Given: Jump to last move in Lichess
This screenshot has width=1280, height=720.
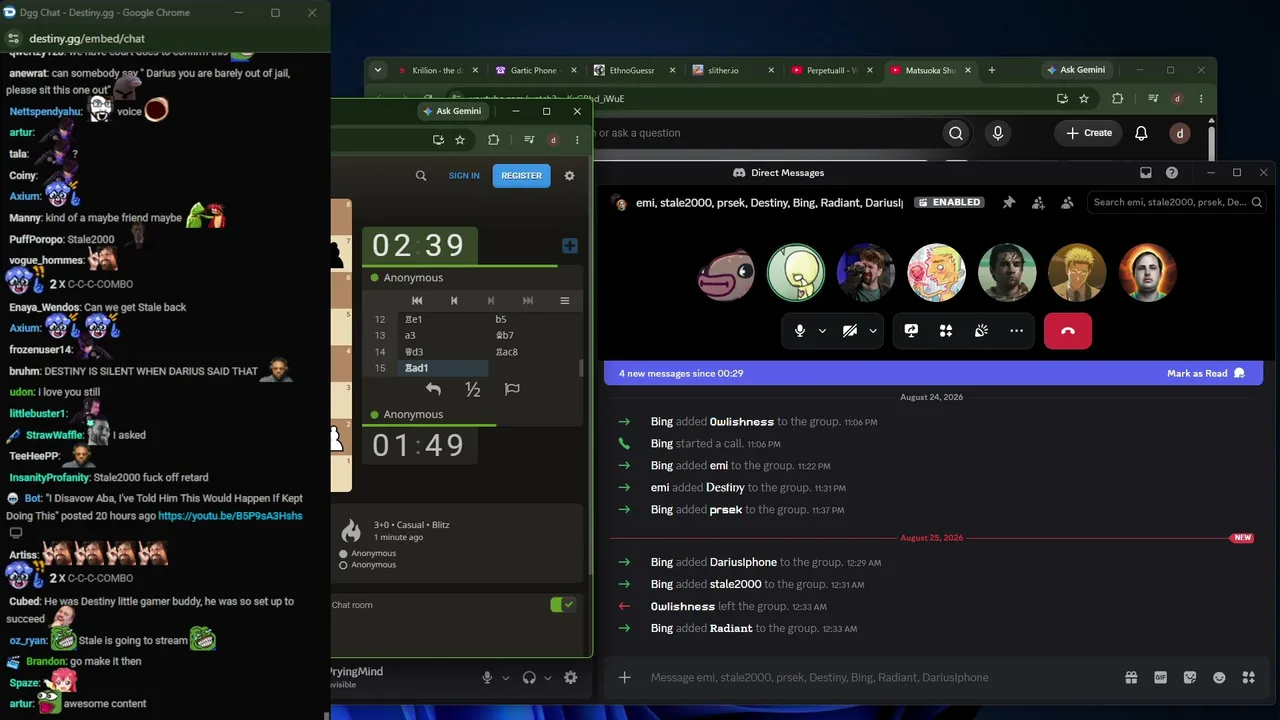Looking at the screenshot, I should point(527,300).
